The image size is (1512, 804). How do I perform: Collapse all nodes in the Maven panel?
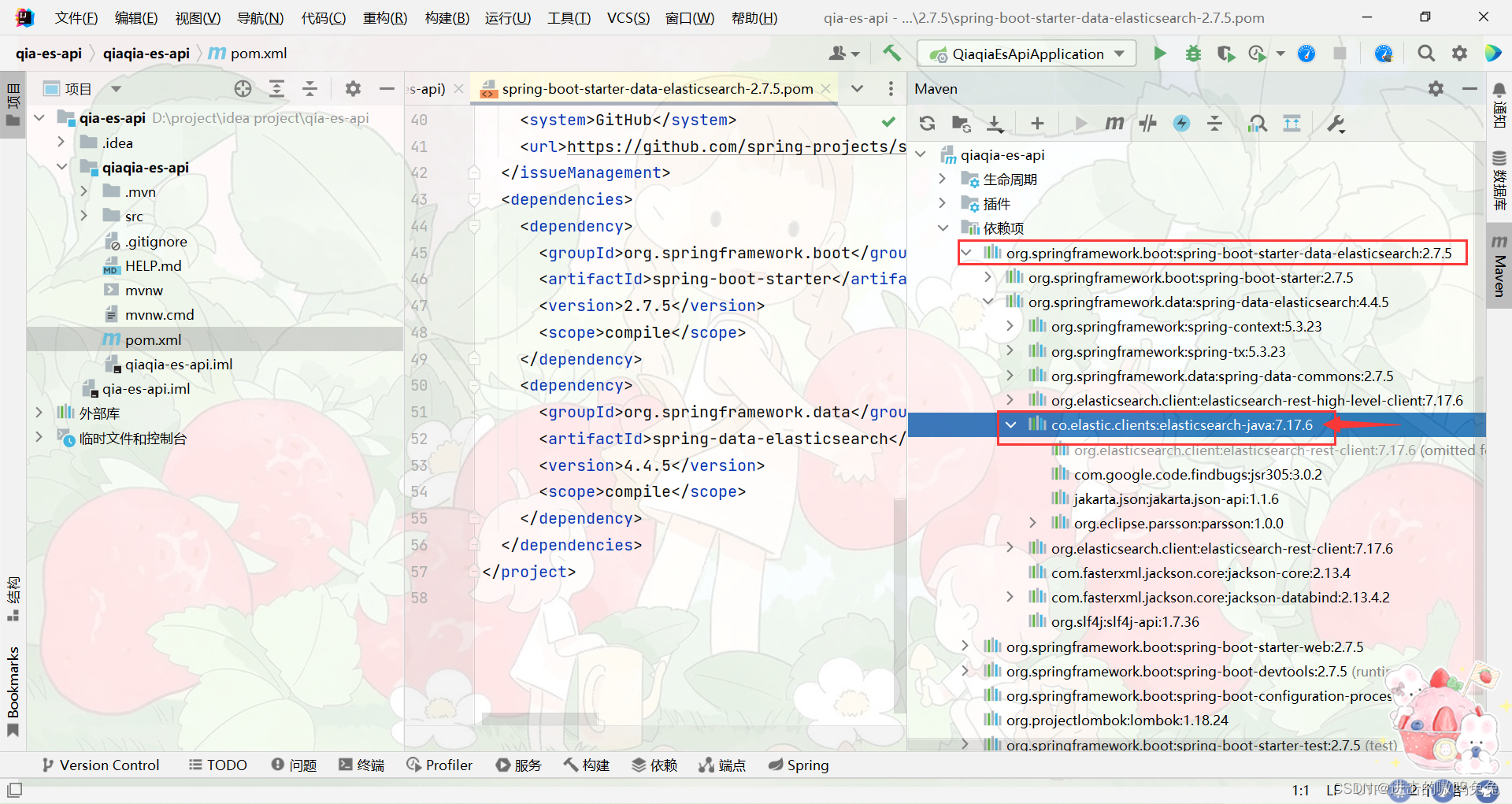coord(1215,124)
